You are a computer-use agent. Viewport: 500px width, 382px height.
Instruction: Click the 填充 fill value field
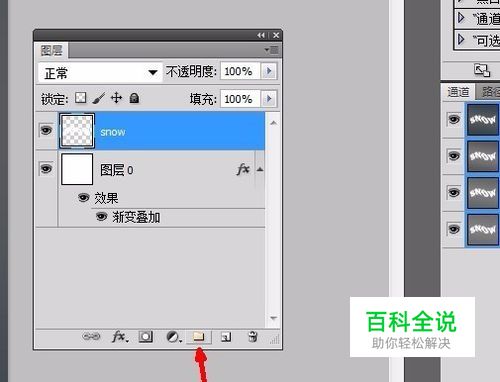pos(240,99)
